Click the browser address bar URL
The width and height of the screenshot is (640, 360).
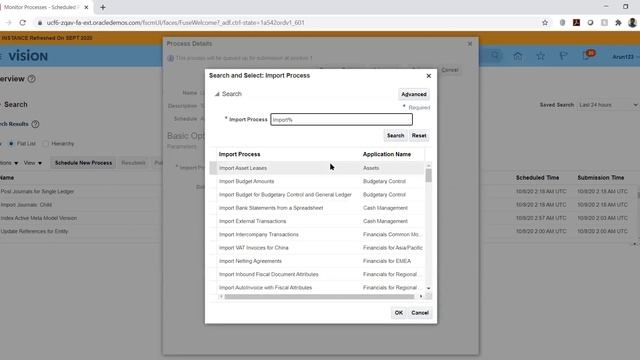[176, 23]
